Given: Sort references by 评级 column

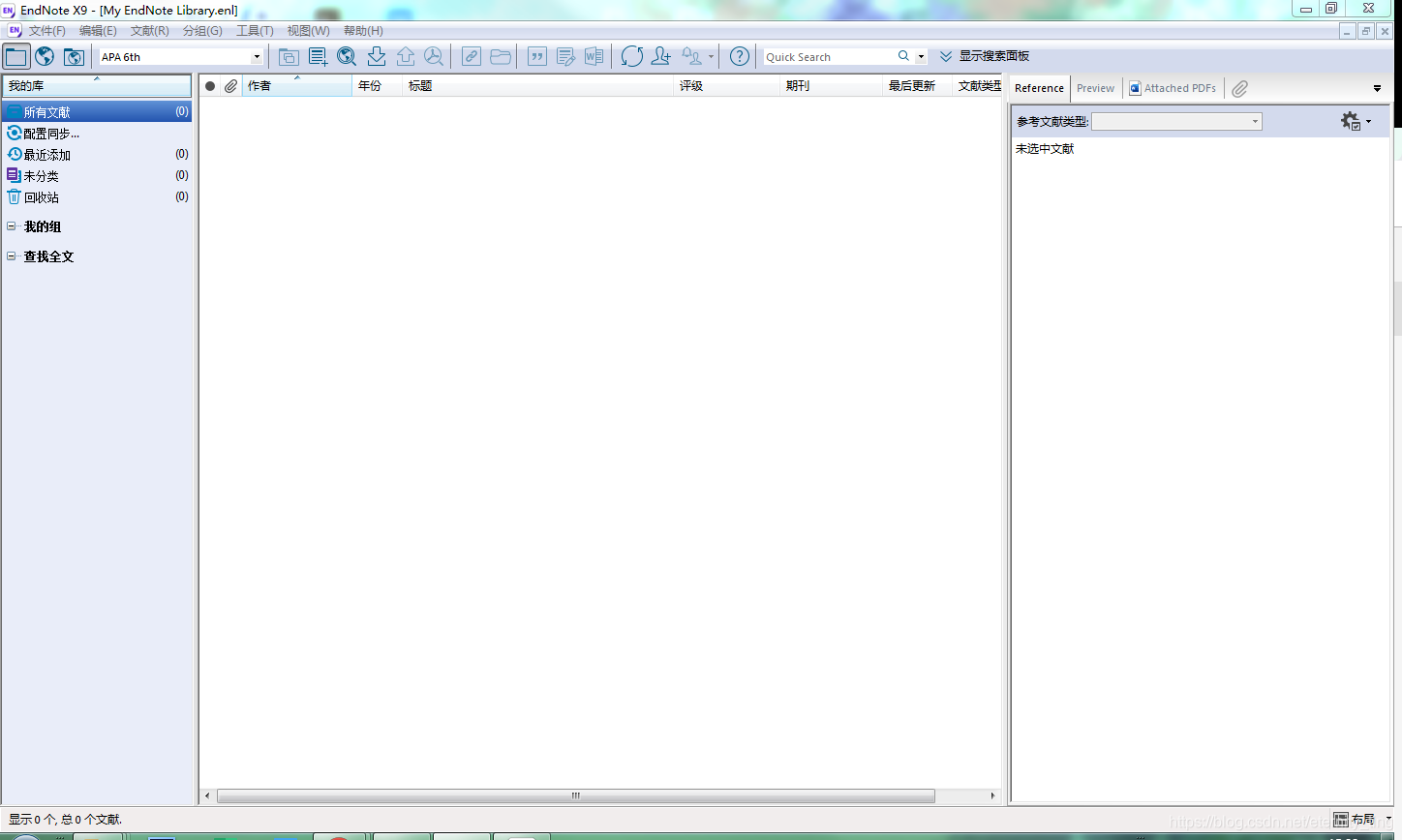Looking at the screenshot, I should pos(727,86).
